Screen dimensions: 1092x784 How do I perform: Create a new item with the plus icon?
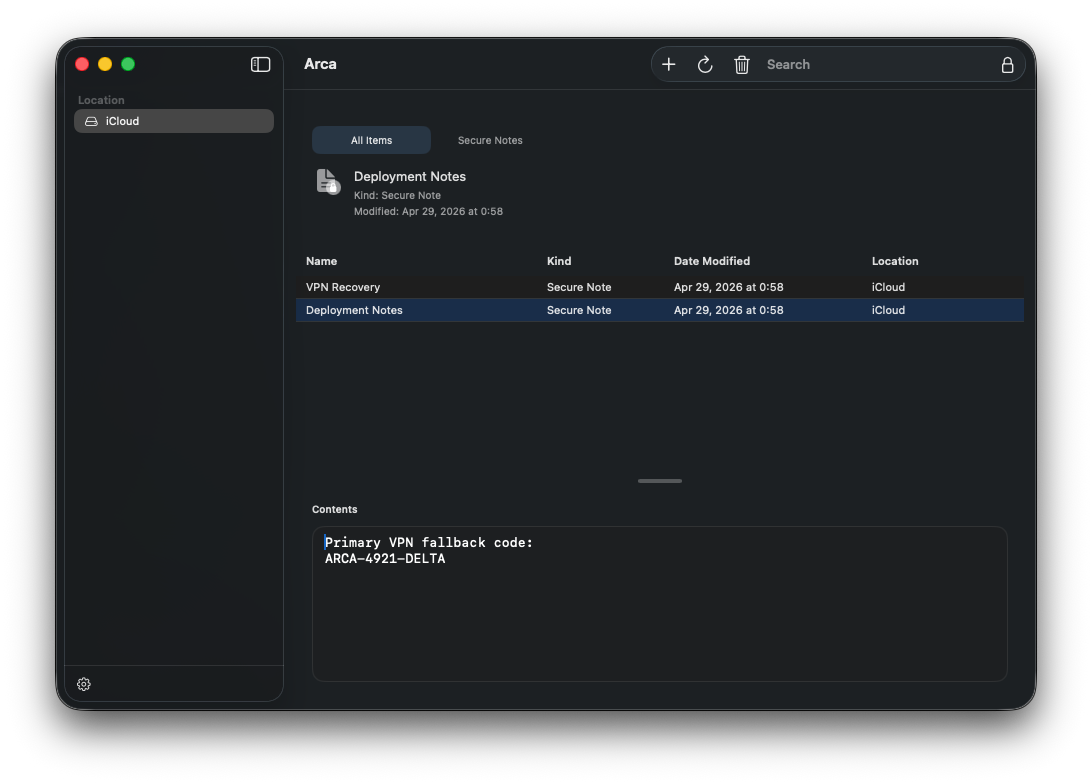coord(669,64)
